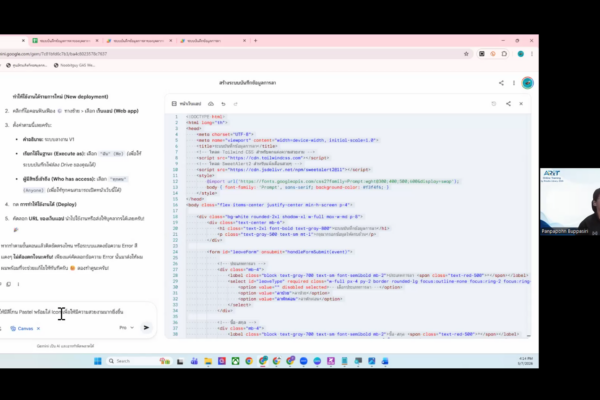Open the Pro model dropdown
The image size is (600, 400).
click(x=126, y=328)
